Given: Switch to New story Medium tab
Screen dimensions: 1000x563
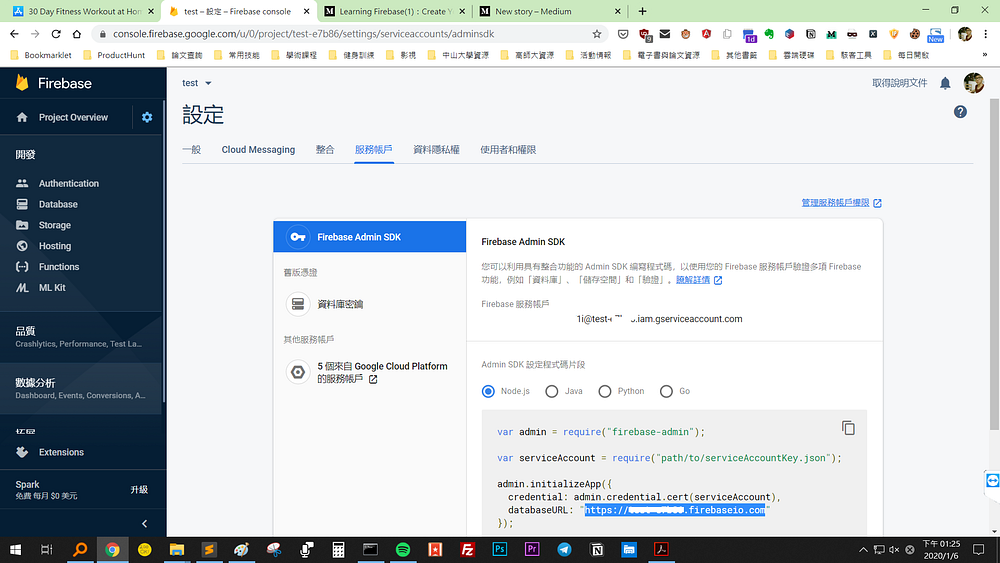Looking at the screenshot, I should pos(550,11).
